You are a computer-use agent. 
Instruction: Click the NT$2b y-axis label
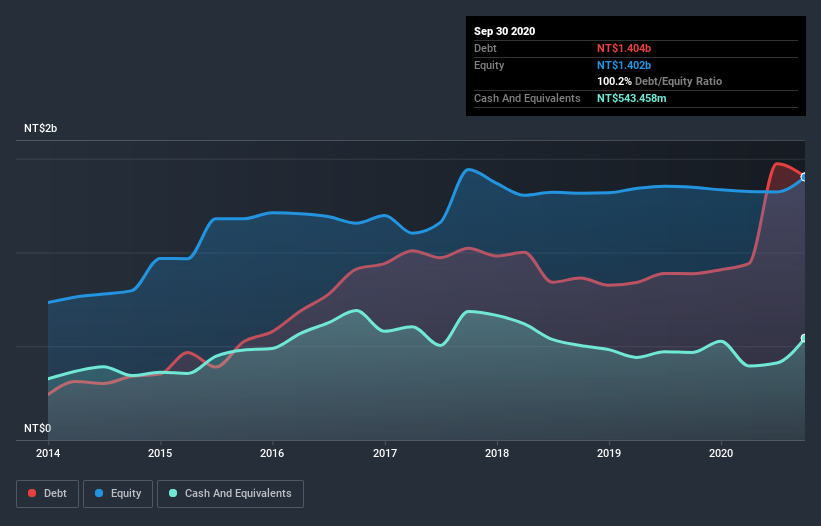(x=40, y=128)
